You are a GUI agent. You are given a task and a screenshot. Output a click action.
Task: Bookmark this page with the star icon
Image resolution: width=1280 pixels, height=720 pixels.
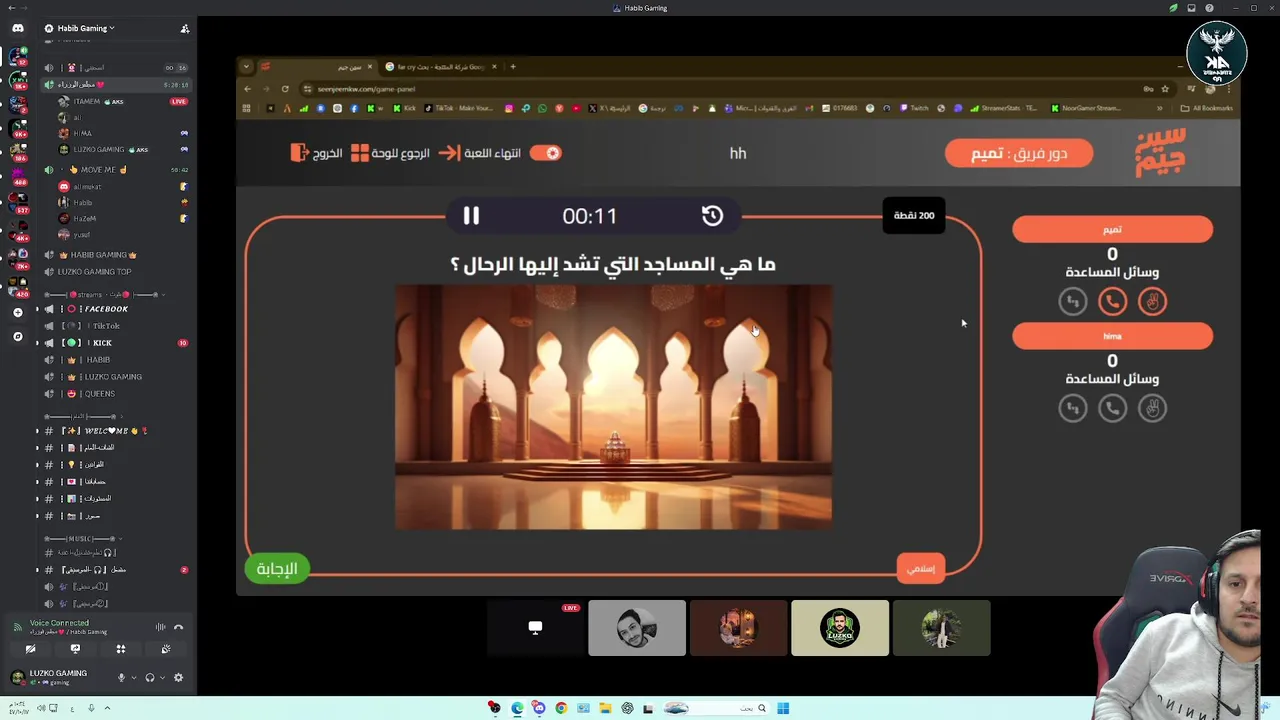1165,89
